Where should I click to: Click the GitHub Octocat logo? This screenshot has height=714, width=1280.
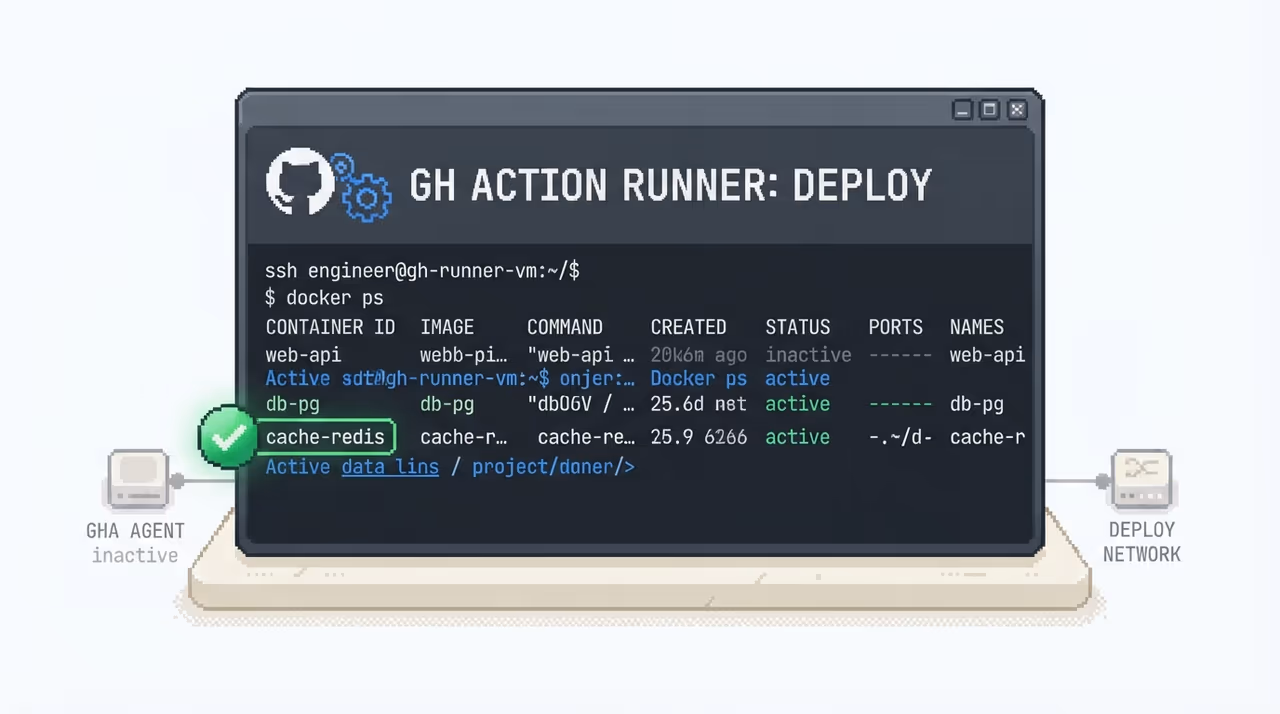coord(300,182)
